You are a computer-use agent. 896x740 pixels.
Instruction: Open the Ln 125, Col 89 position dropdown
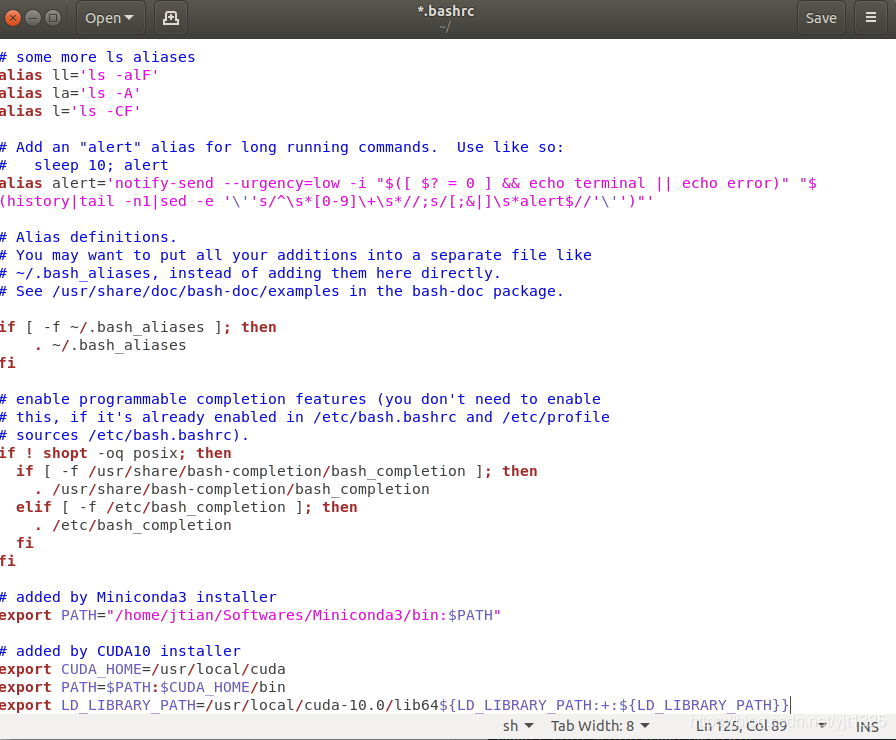(761, 726)
